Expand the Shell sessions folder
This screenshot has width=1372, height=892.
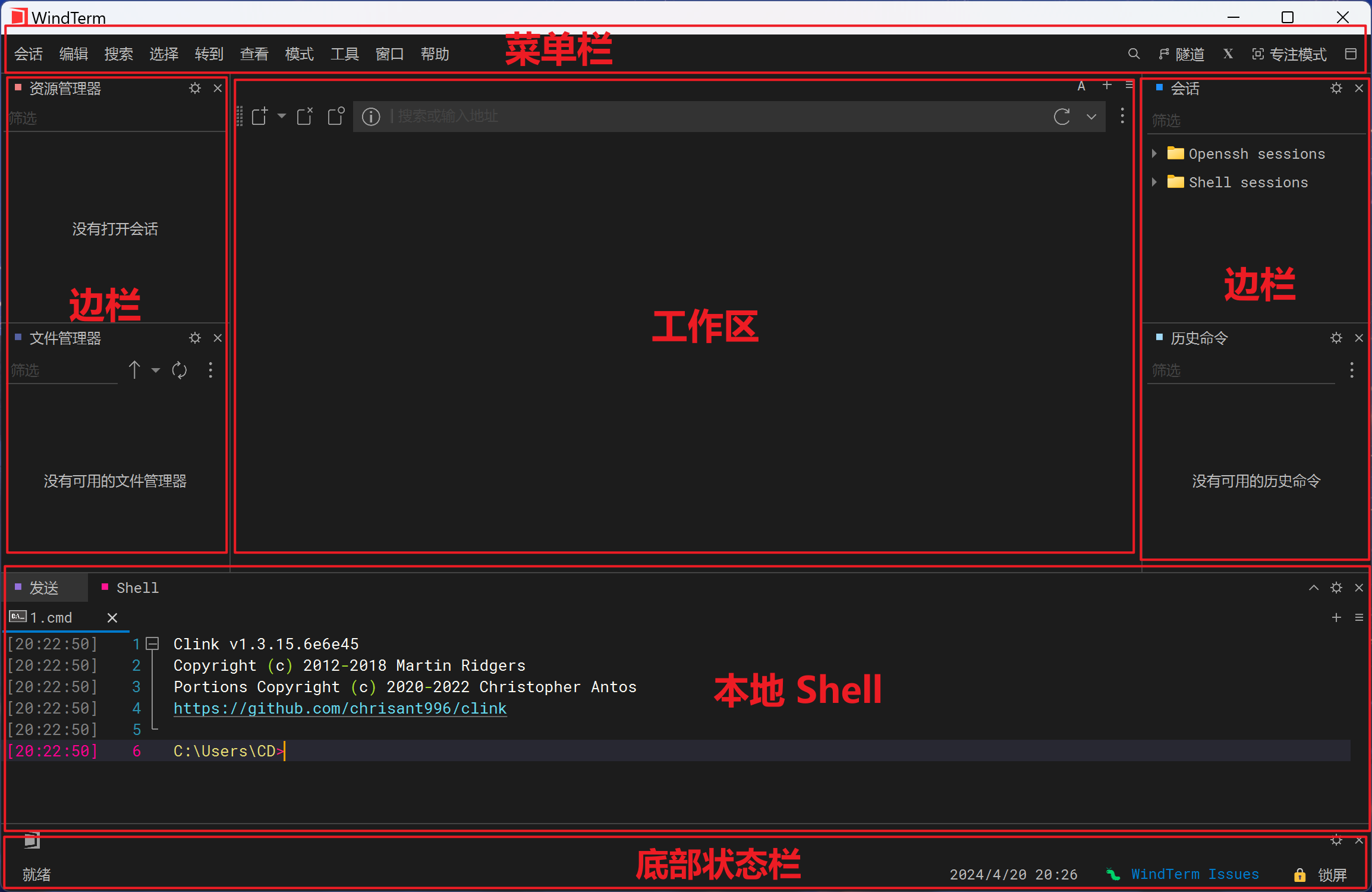(1154, 182)
